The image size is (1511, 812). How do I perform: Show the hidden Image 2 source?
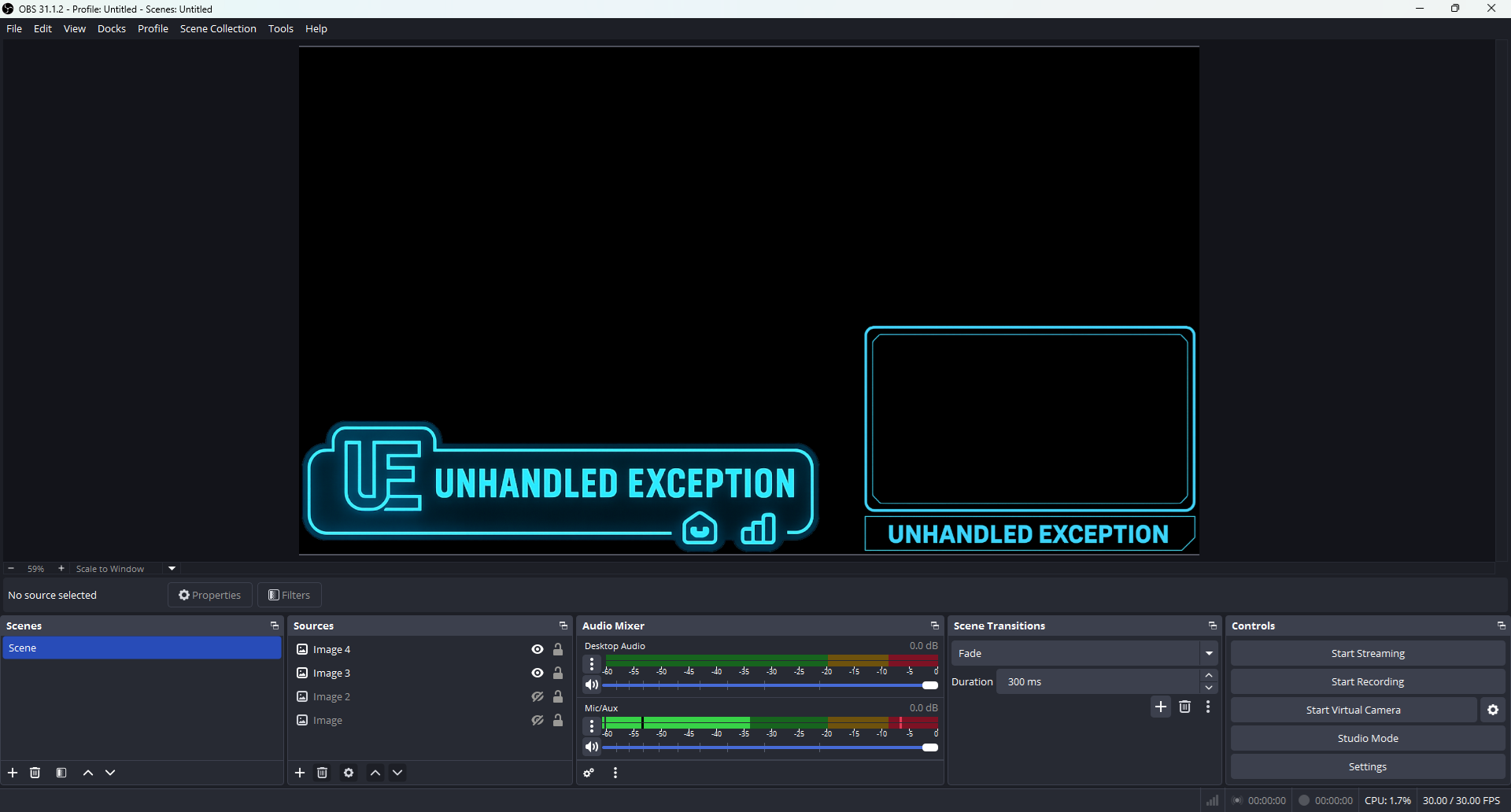point(537,696)
